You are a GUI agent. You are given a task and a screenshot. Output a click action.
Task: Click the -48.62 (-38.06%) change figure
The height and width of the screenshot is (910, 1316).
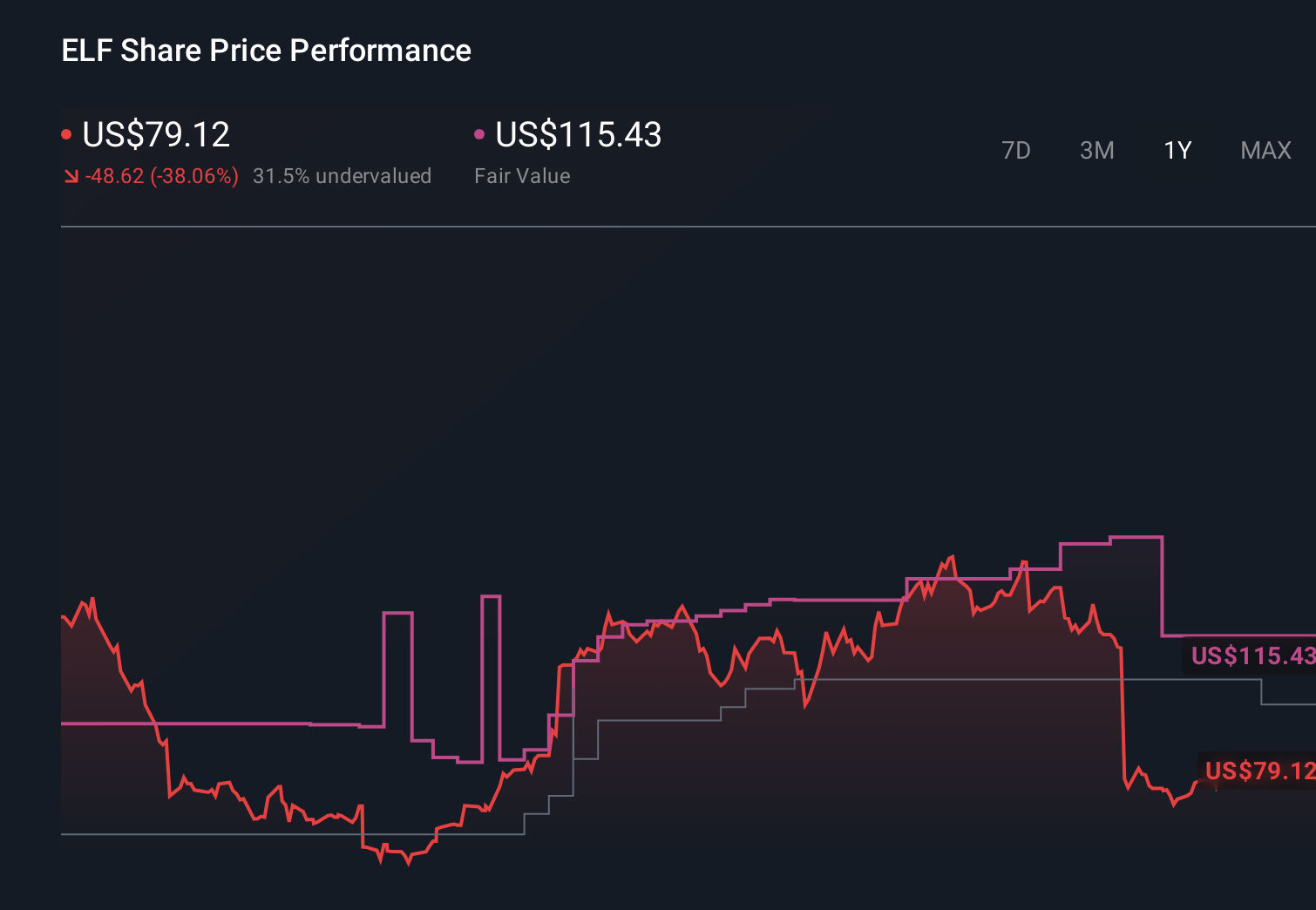coord(162,175)
